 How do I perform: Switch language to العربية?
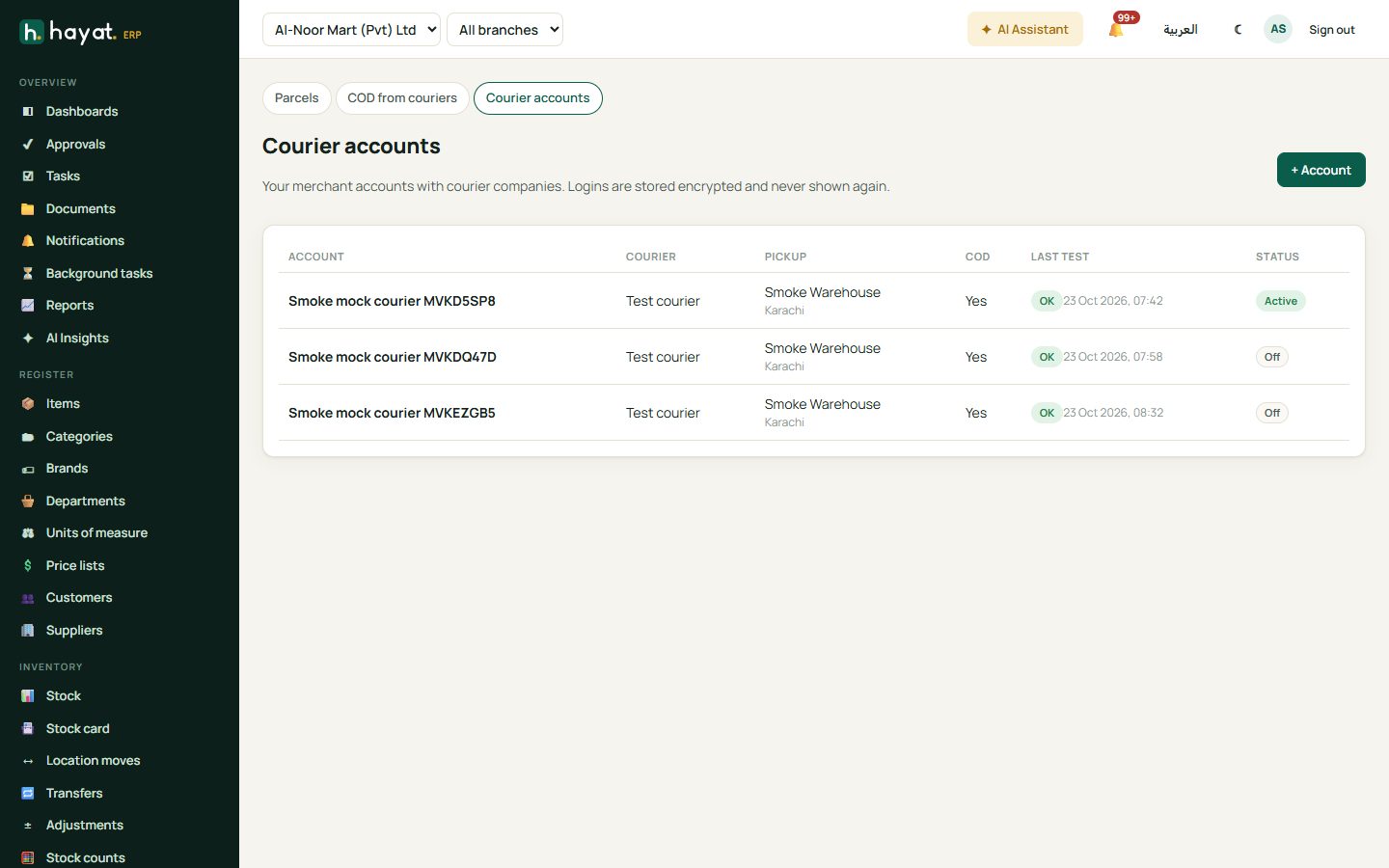(1181, 29)
